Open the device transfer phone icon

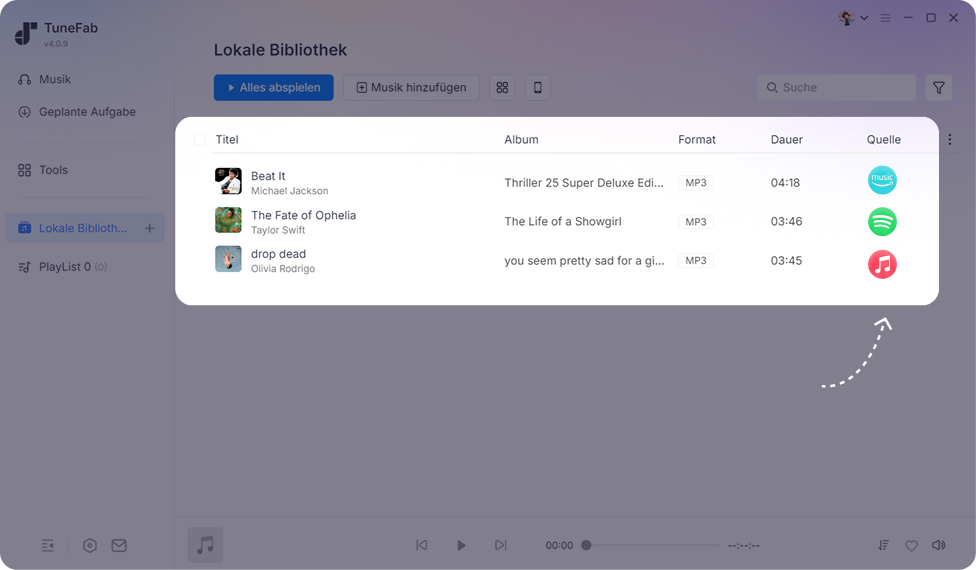click(538, 88)
